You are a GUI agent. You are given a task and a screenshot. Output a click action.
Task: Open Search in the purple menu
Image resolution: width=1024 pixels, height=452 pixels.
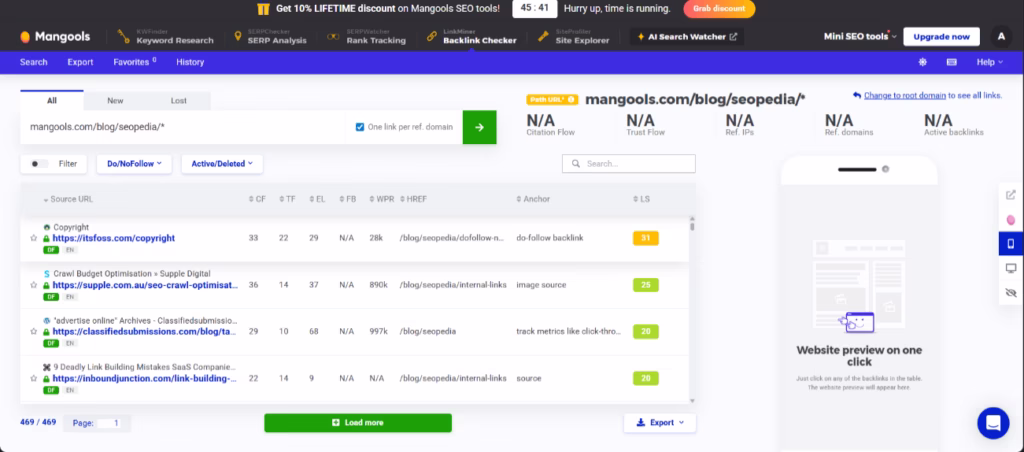[x=33, y=62]
